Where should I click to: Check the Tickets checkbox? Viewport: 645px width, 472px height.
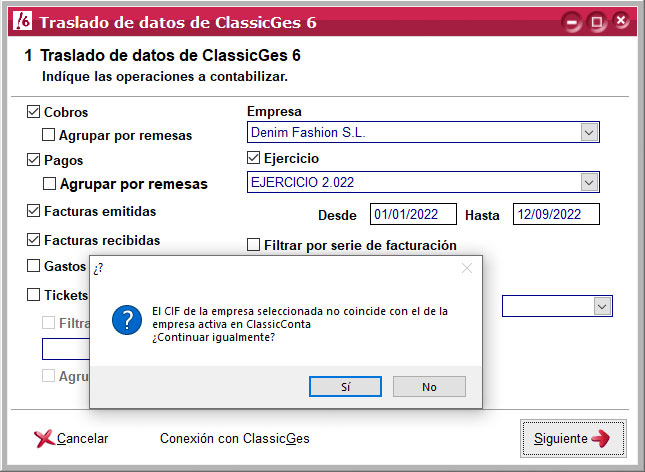tap(33, 295)
